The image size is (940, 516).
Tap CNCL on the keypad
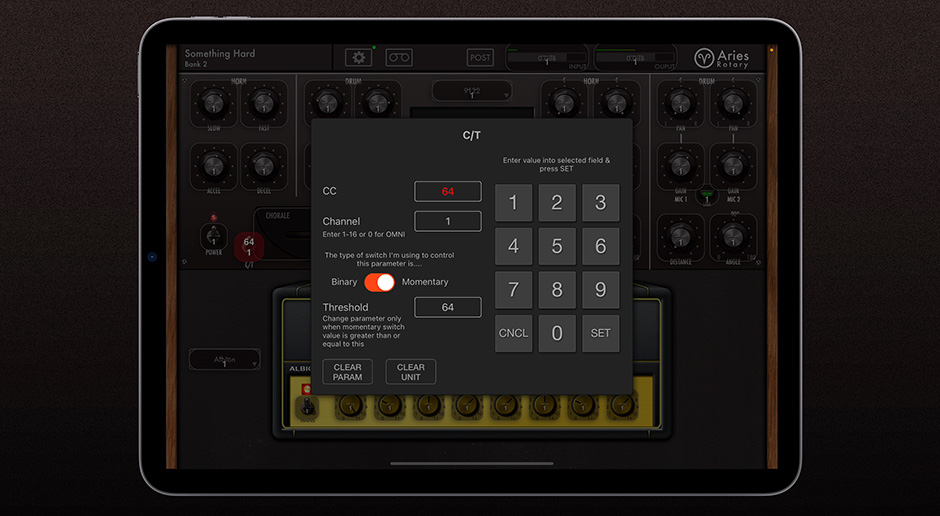pos(513,333)
